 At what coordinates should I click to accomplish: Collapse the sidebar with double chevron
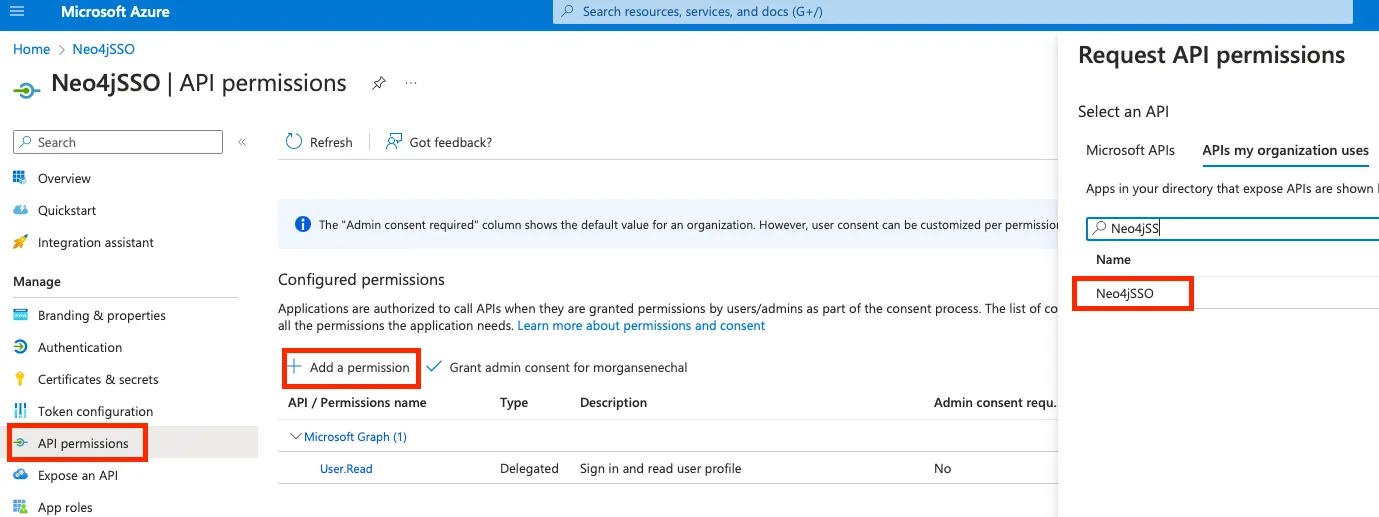(242, 142)
